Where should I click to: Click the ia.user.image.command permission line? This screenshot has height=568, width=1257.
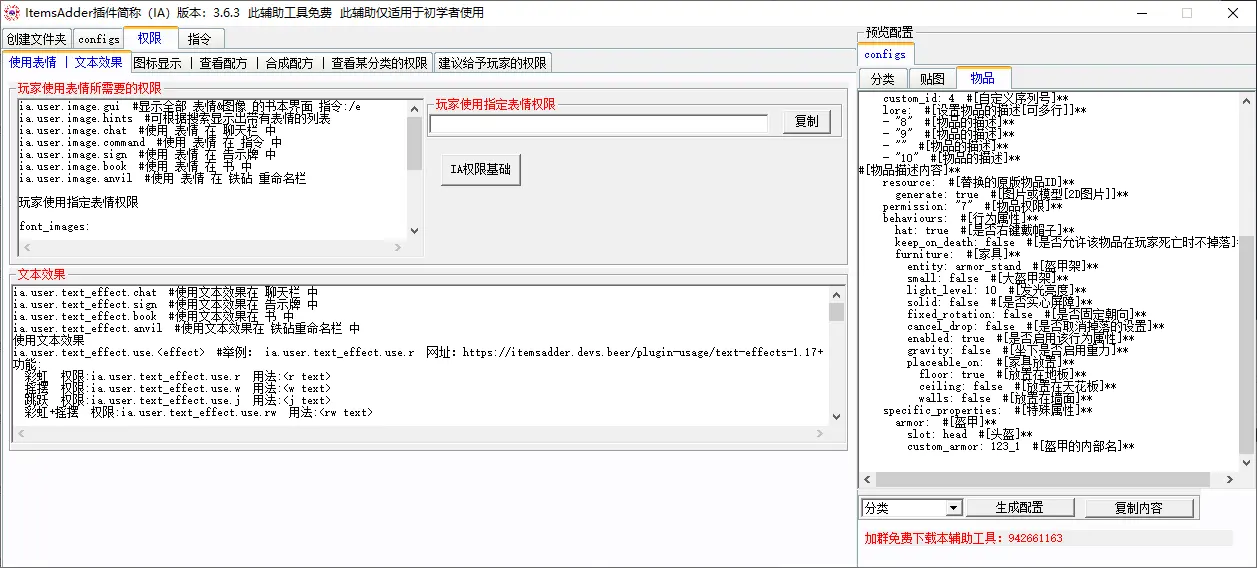(x=151, y=142)
